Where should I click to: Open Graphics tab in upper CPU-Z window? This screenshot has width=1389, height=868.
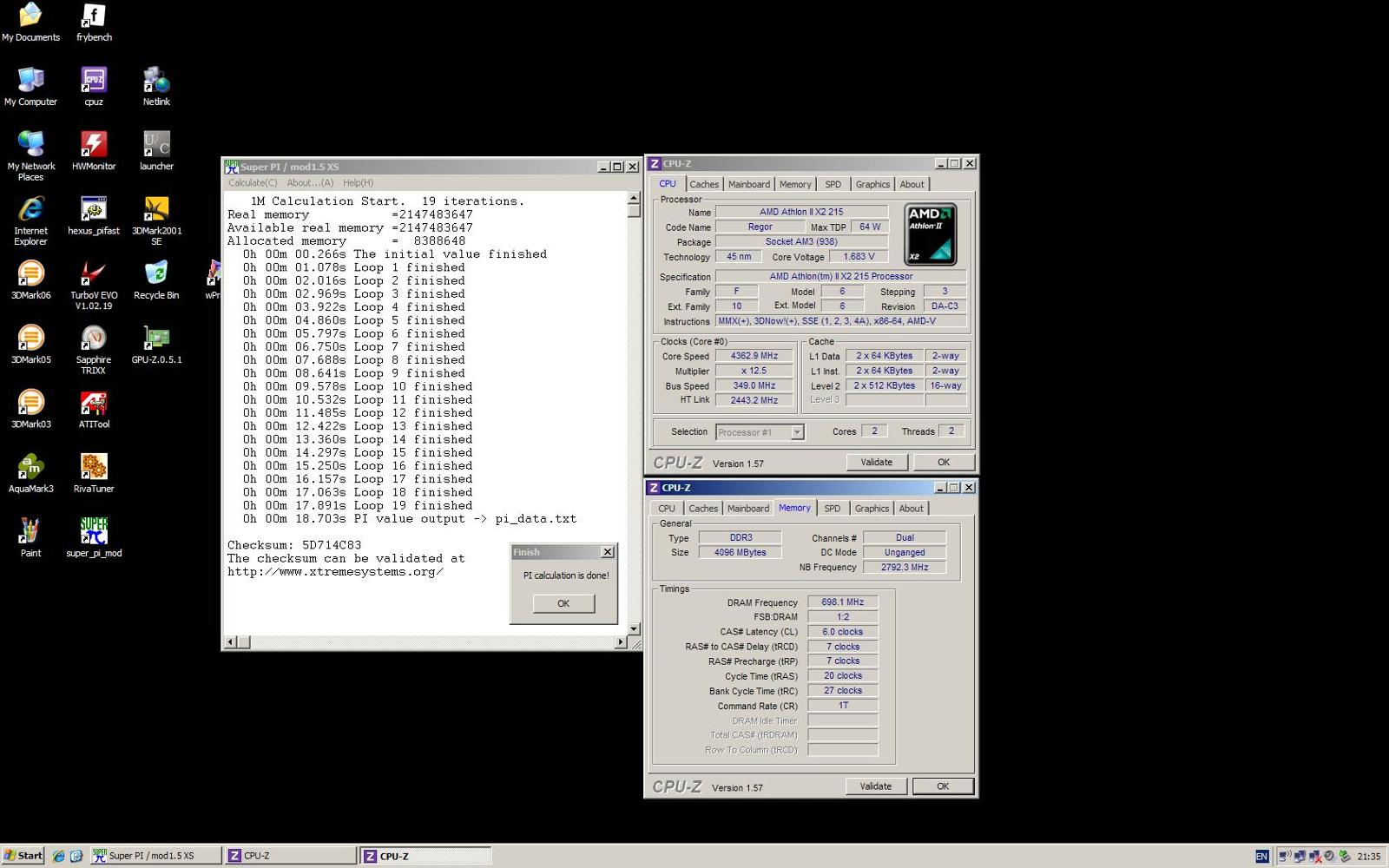click(x=872, y=184)
